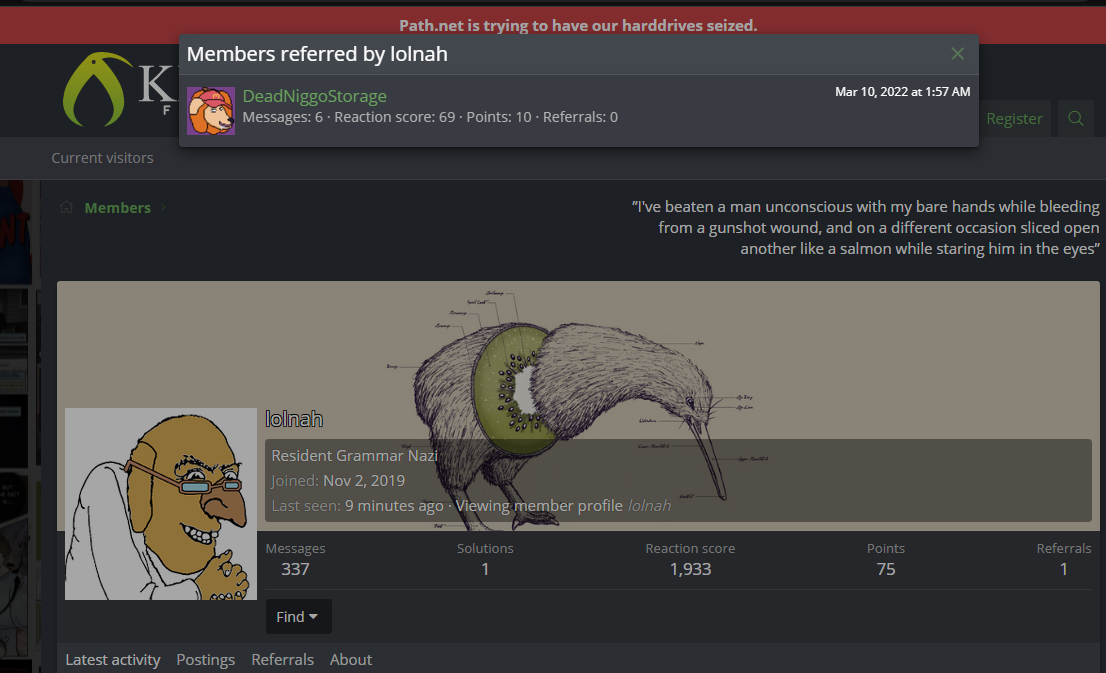Click the referred member's dog avatar
The height and width of the screenshot is (673, 1106).
[x=211, y=110]
